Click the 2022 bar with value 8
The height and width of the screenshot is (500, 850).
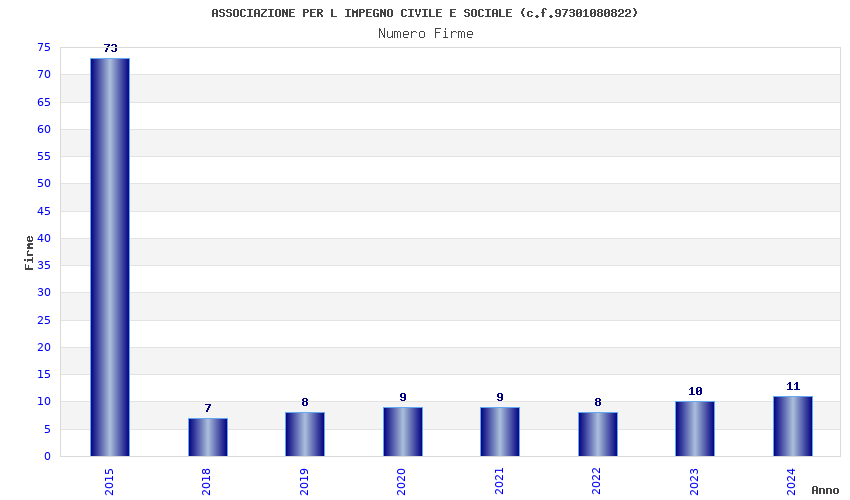(598, 434)
